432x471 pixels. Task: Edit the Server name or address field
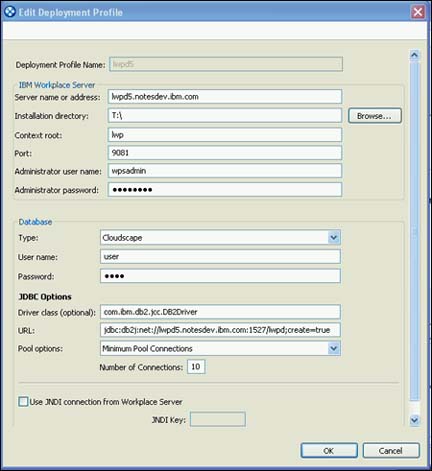pos(225,97)
